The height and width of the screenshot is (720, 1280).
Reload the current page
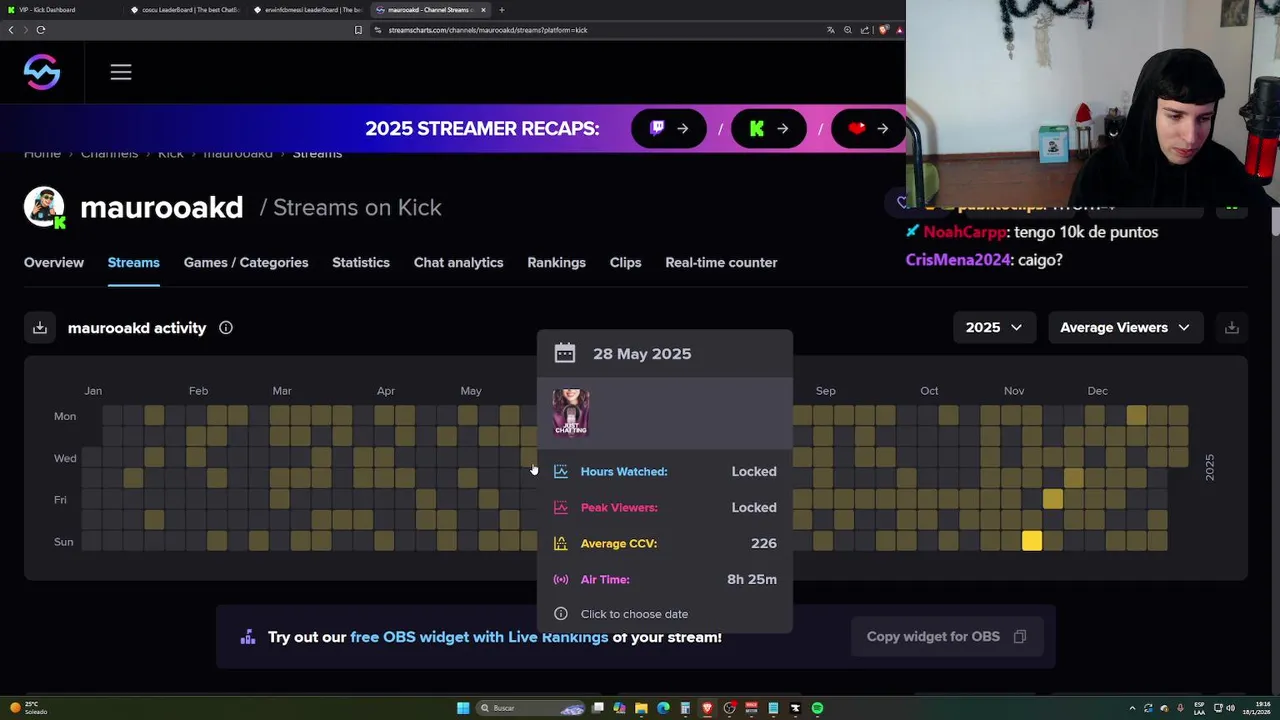pyautogui.click(x=41, y=30)
